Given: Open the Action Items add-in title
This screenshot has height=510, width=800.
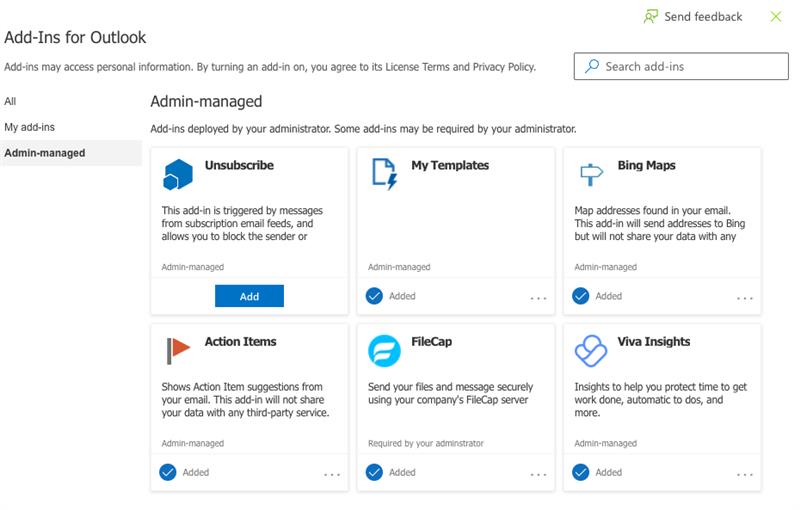Looking at the screenshot, I should (x=240, y=342).
